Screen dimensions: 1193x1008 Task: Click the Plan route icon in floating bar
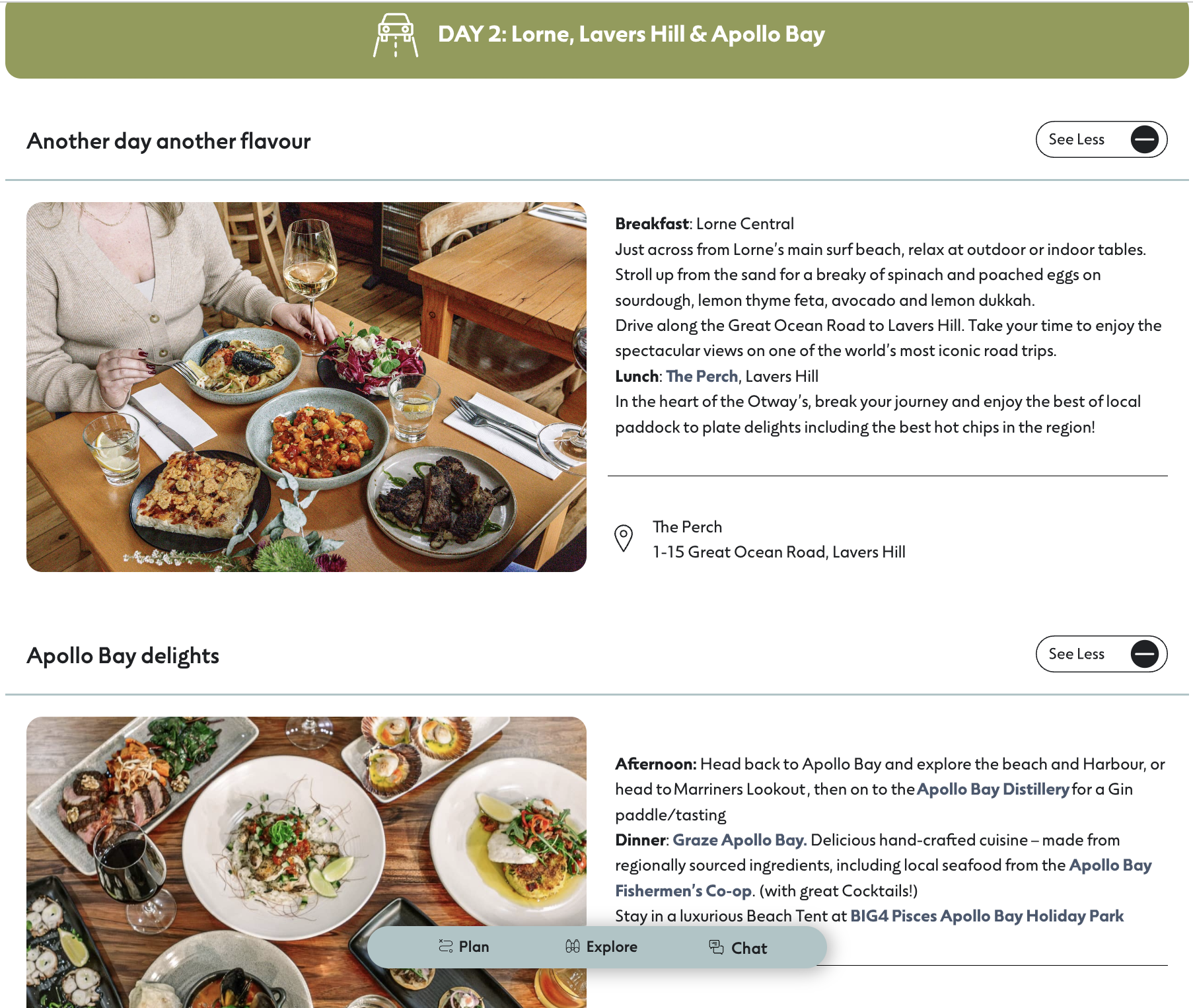pos(446,946)
